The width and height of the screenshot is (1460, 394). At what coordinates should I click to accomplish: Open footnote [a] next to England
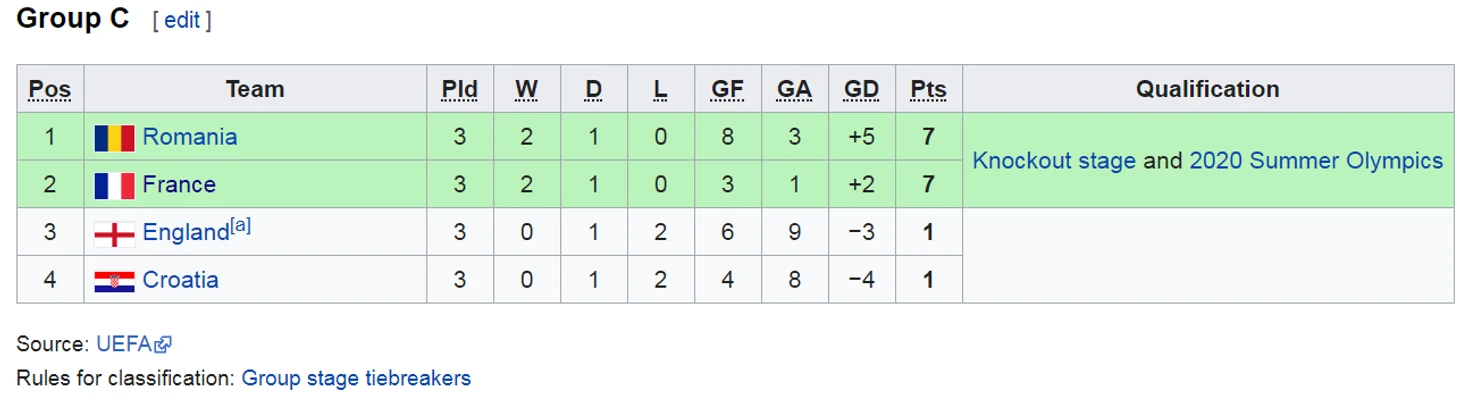(x=240, y=226)
